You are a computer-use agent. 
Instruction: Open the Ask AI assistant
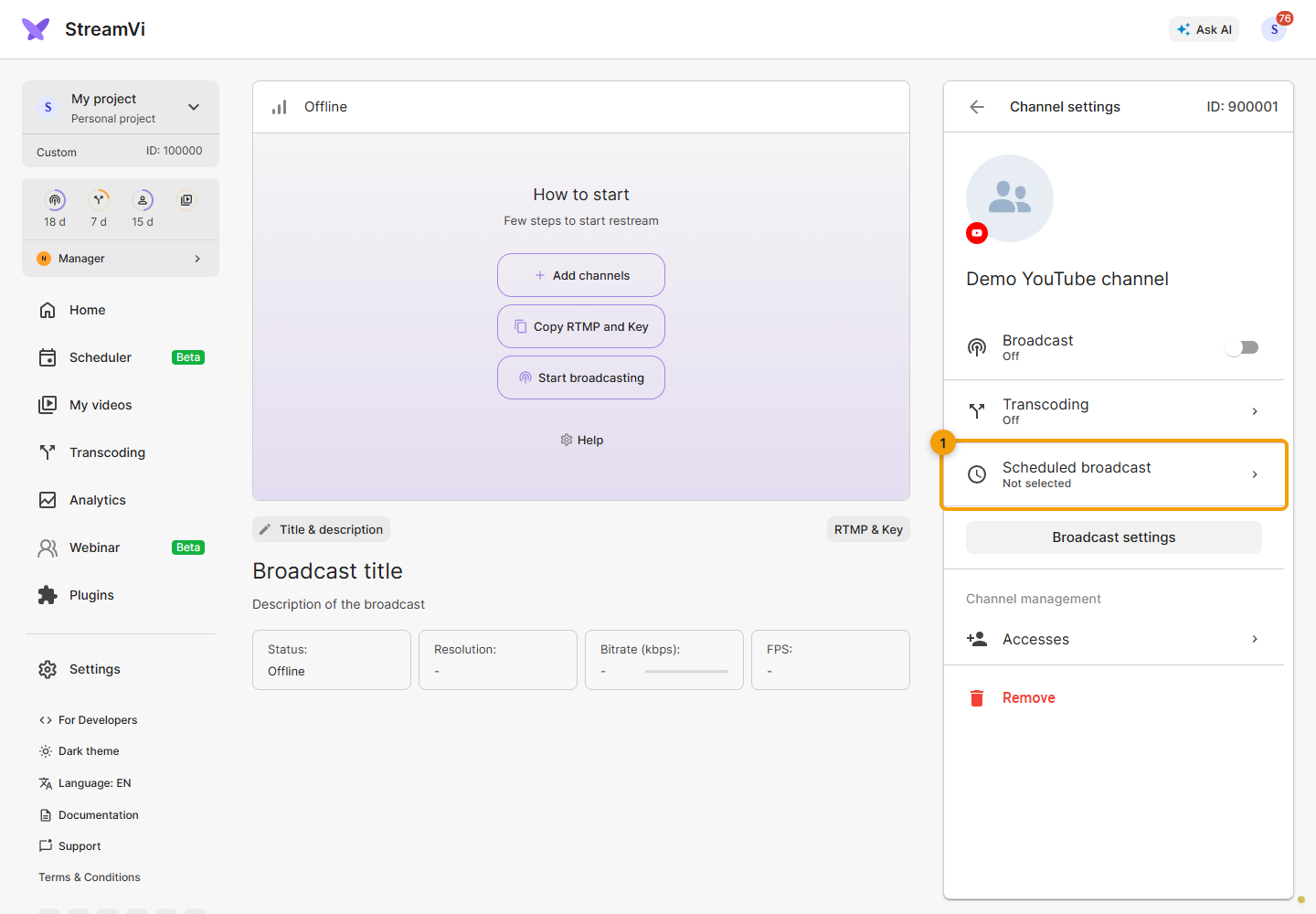tap(1204, 29)
